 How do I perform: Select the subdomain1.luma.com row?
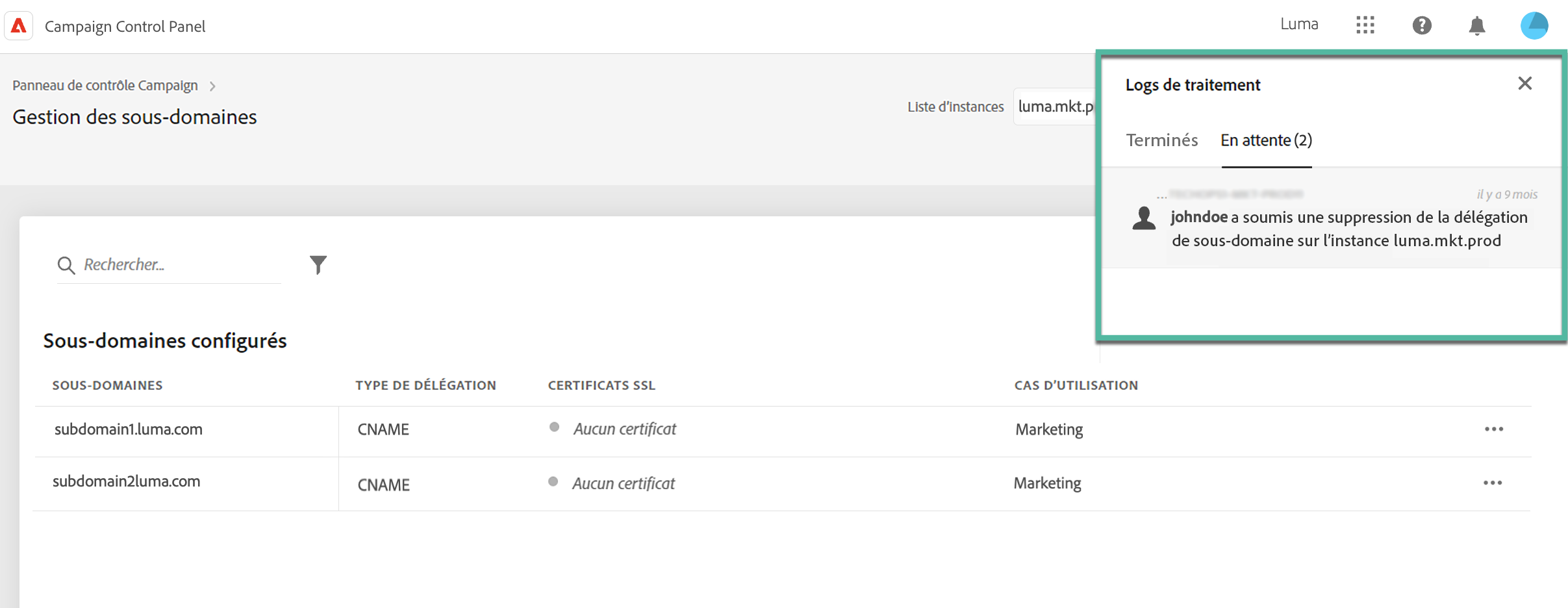129,429
